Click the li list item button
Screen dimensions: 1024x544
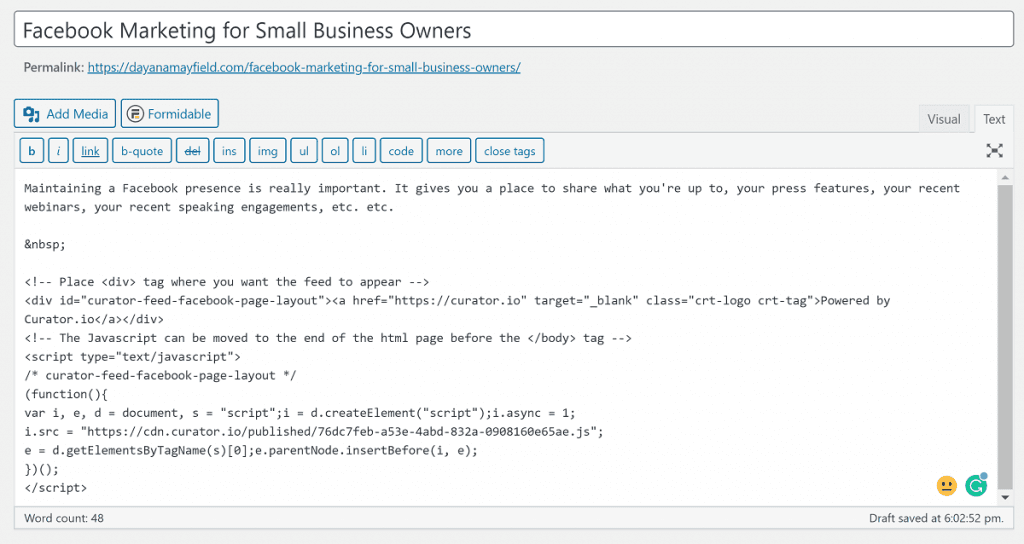(x=364, y=151)
